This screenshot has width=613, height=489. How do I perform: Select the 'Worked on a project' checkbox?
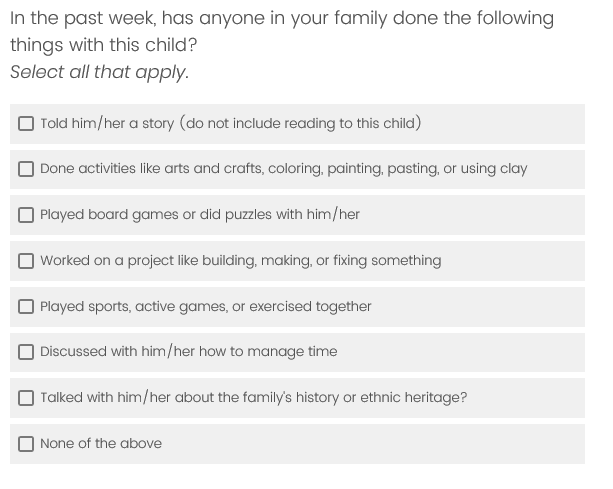point(26,261)
